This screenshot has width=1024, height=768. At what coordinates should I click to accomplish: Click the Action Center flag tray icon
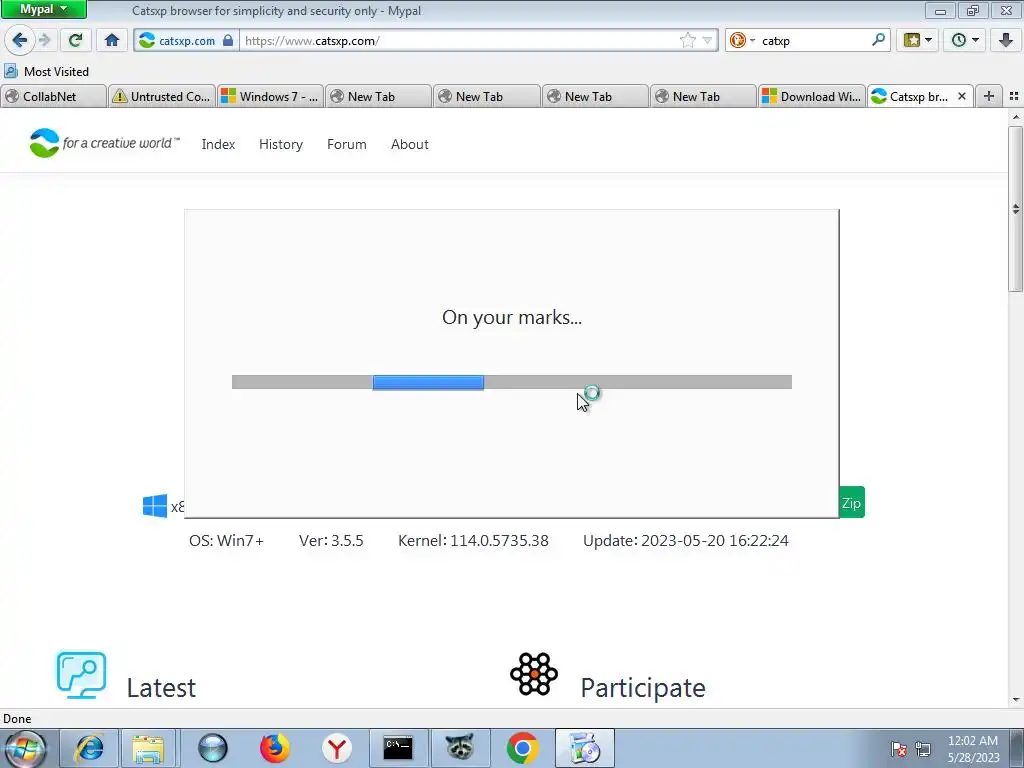[899, 749]
